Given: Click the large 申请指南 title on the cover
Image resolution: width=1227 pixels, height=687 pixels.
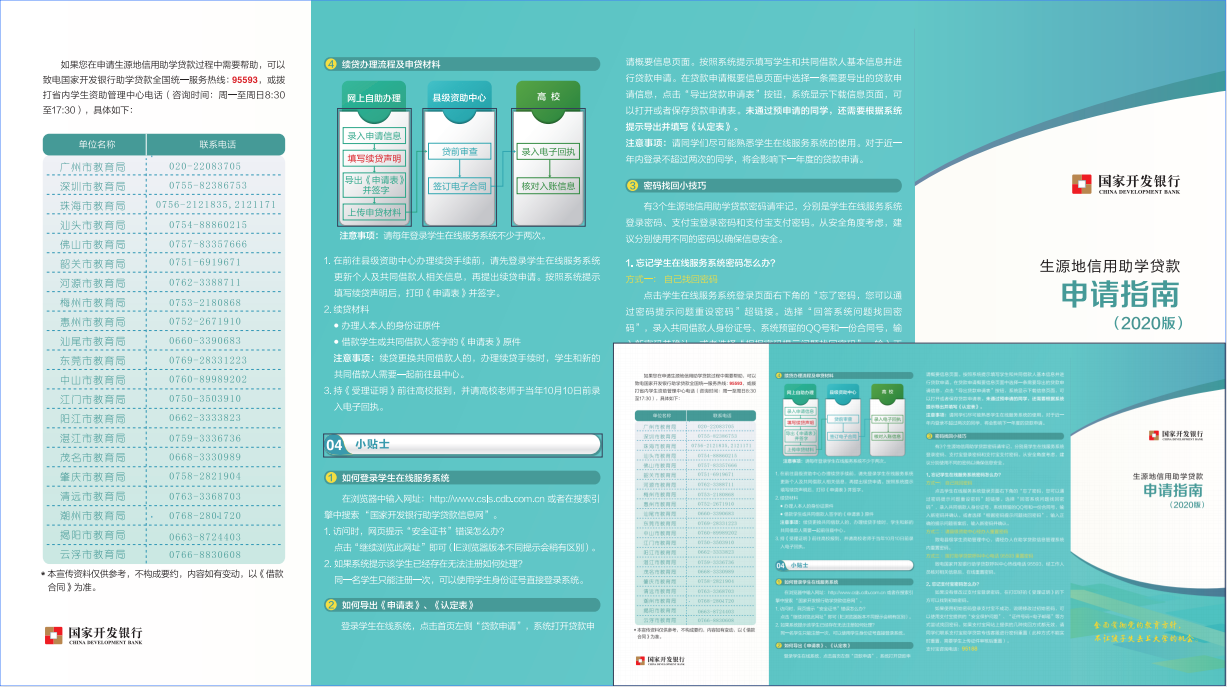Looking at the screenshot, I should click(1121, 293).
